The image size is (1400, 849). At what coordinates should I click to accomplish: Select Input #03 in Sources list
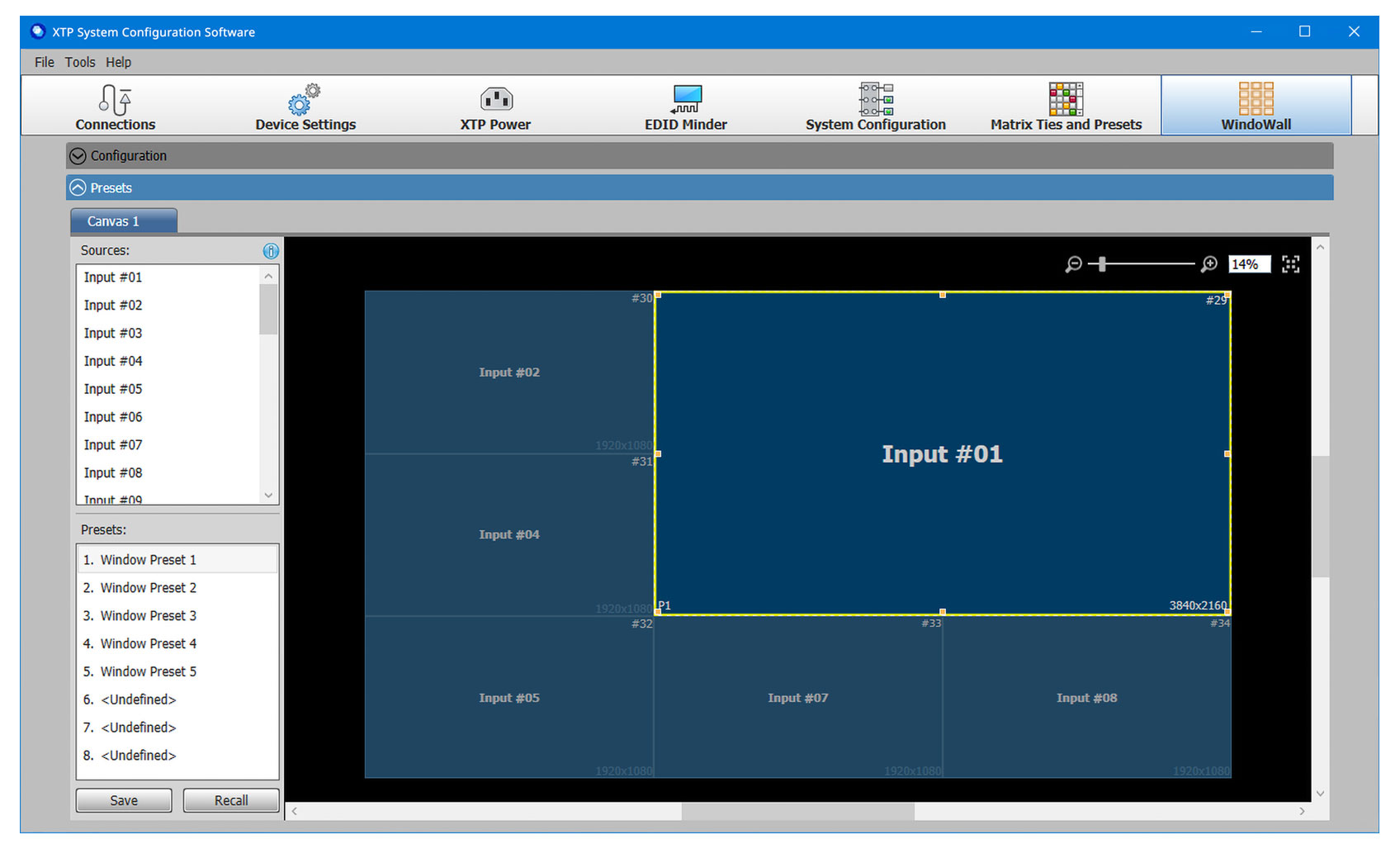point(168,334)
